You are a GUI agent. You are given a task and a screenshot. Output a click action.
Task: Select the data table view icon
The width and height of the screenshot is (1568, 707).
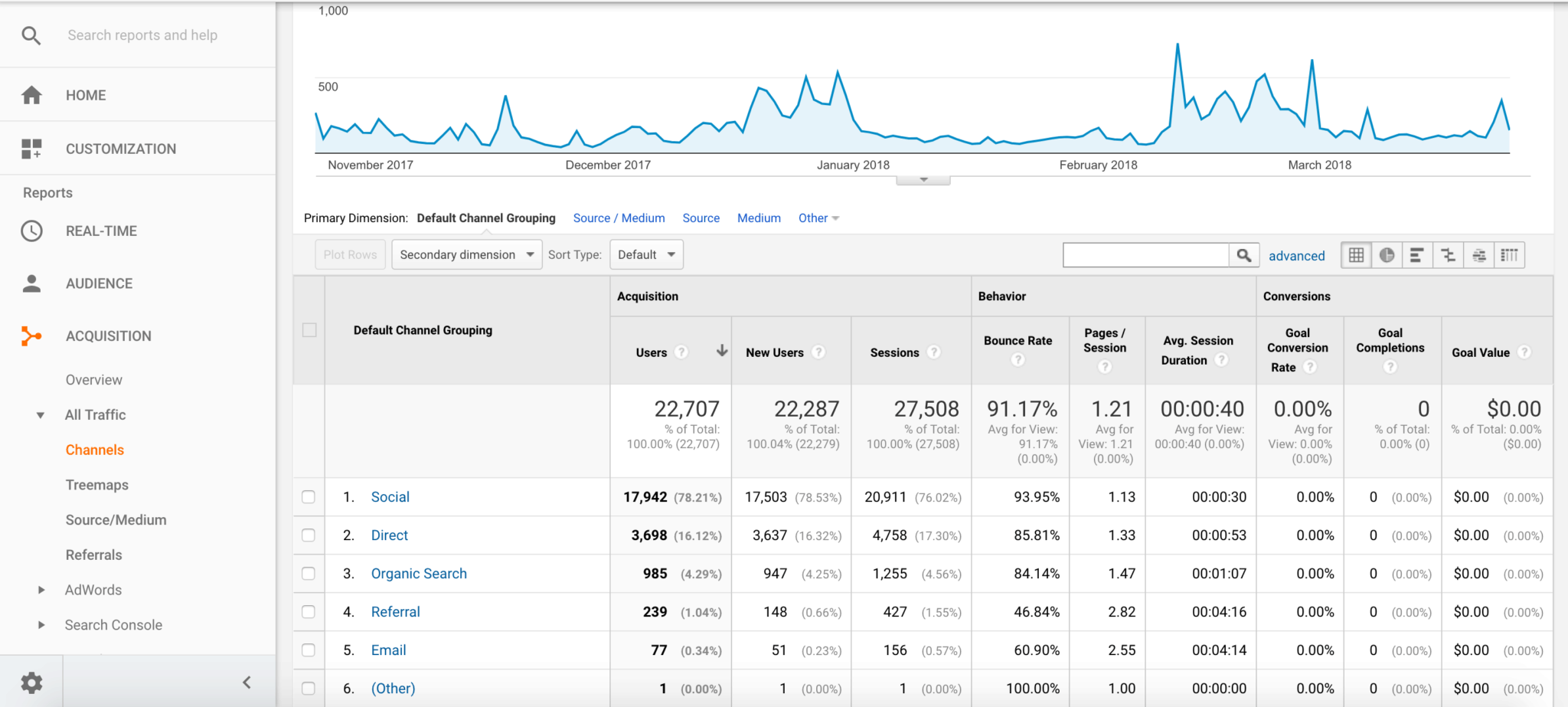pos(1356,255)
